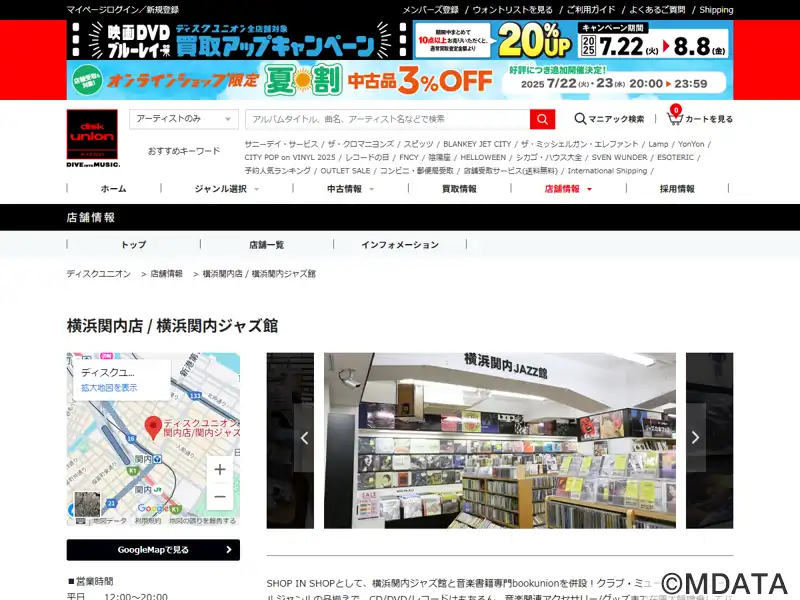Click keyword ESOTERIC
This screenshot has width=800, height=600.
pyautogui.click(x=676, y=158)
